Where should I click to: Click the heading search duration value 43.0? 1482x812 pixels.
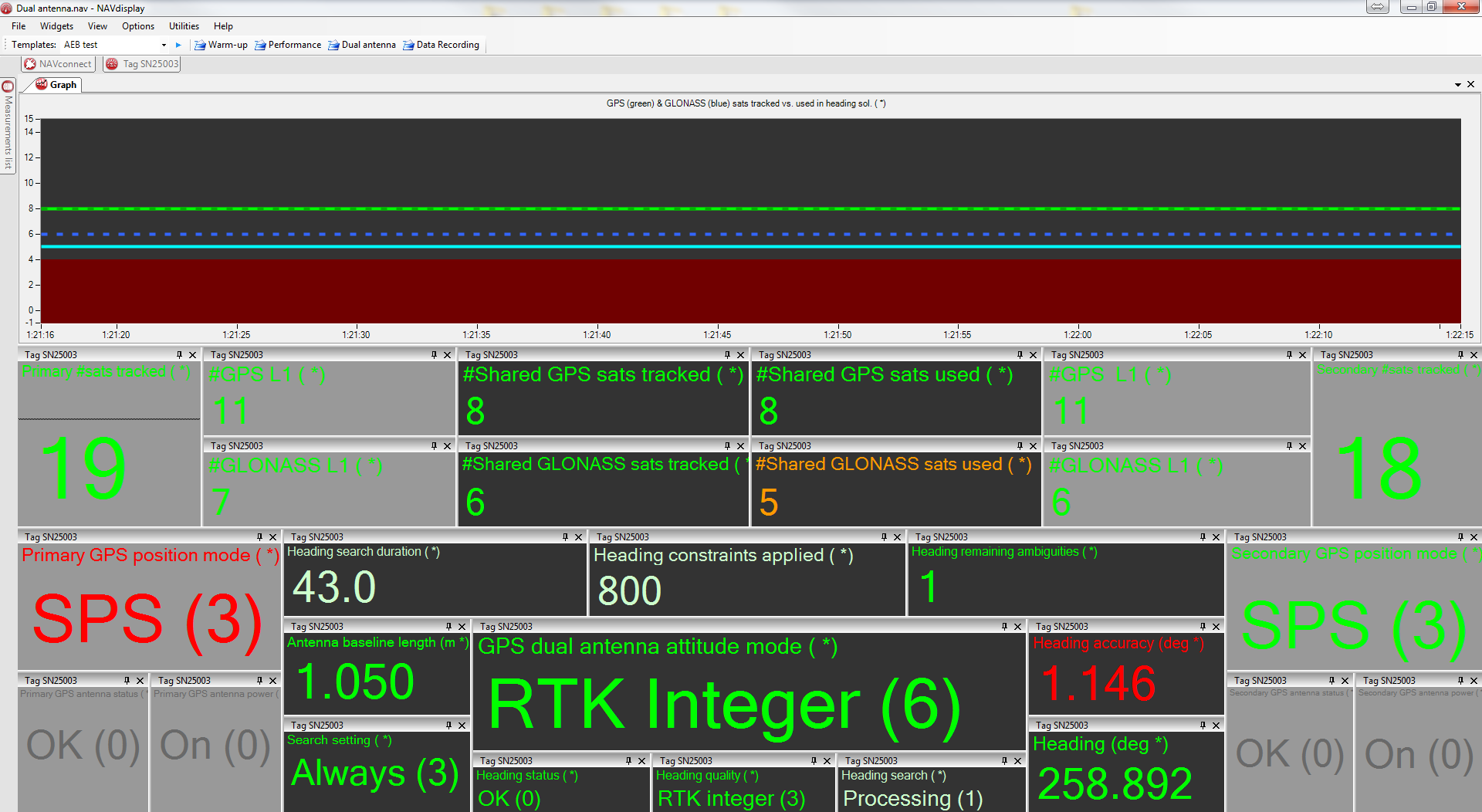click(x=334, y=587)
